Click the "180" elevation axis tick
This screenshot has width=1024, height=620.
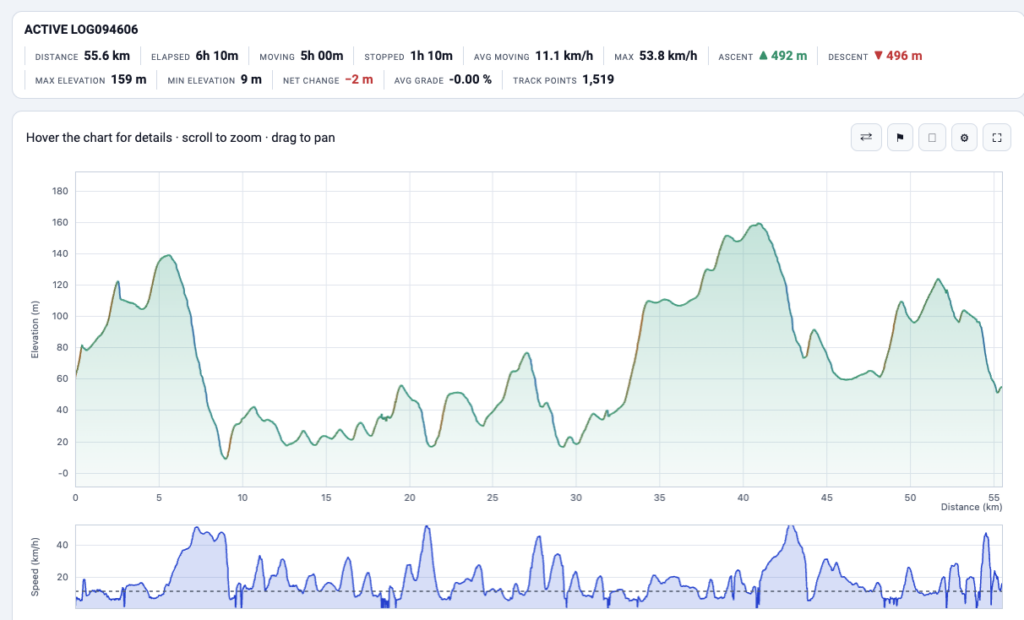click(60, 191)
